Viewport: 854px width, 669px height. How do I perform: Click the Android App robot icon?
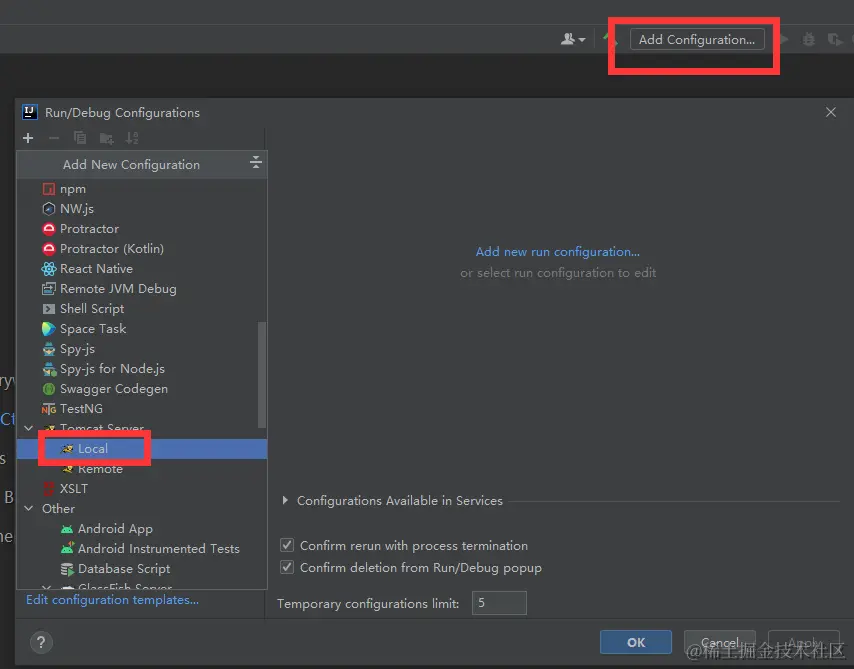(x=67, y=529)
